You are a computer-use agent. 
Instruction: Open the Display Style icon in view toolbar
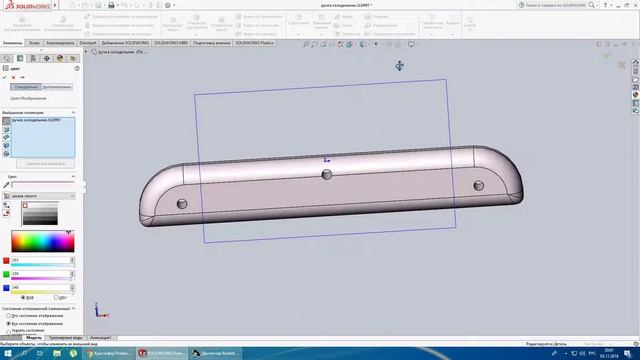[362, 44]
